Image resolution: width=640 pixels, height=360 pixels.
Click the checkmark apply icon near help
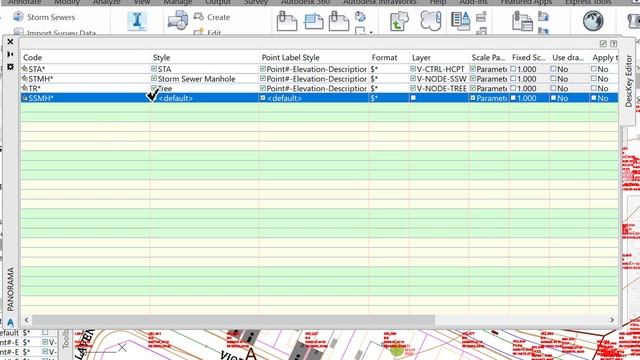click(x=603, y=44)
